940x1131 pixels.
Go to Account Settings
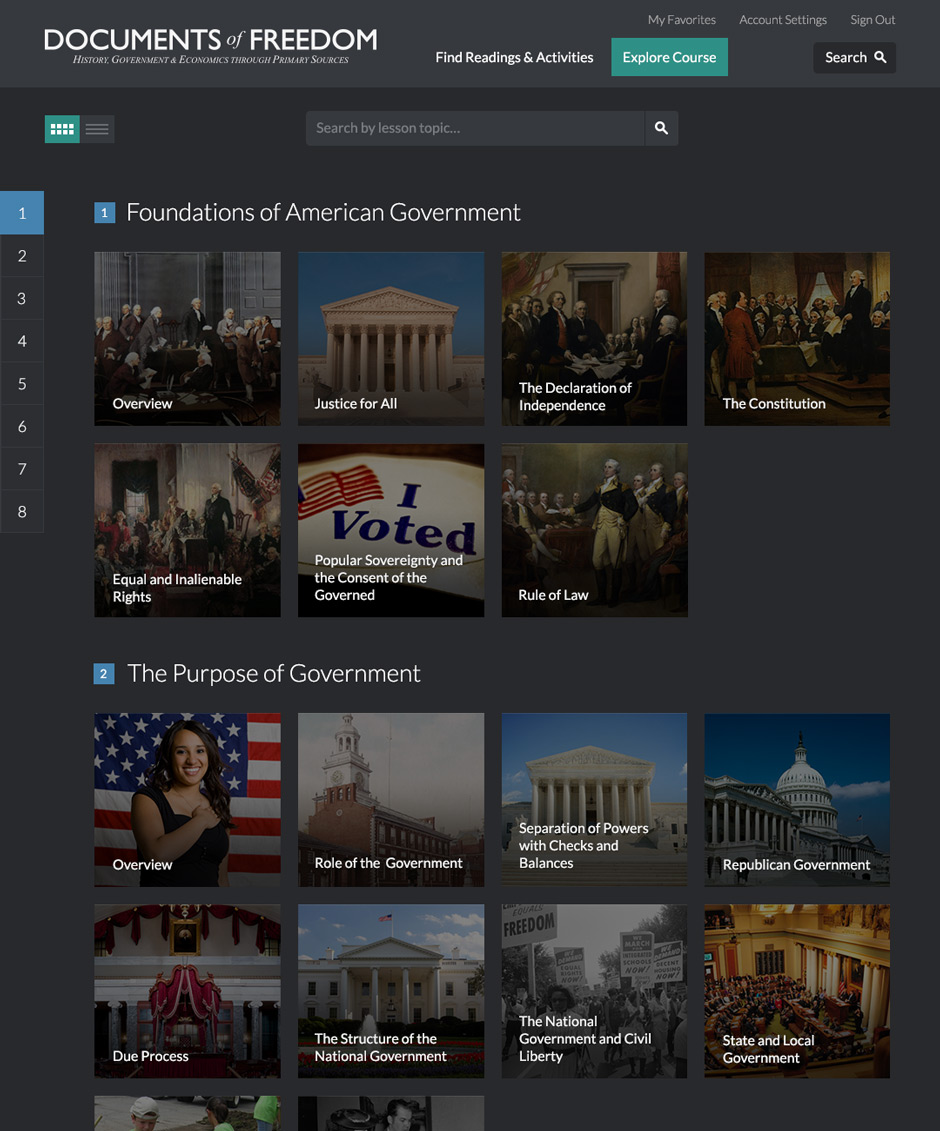783,19
